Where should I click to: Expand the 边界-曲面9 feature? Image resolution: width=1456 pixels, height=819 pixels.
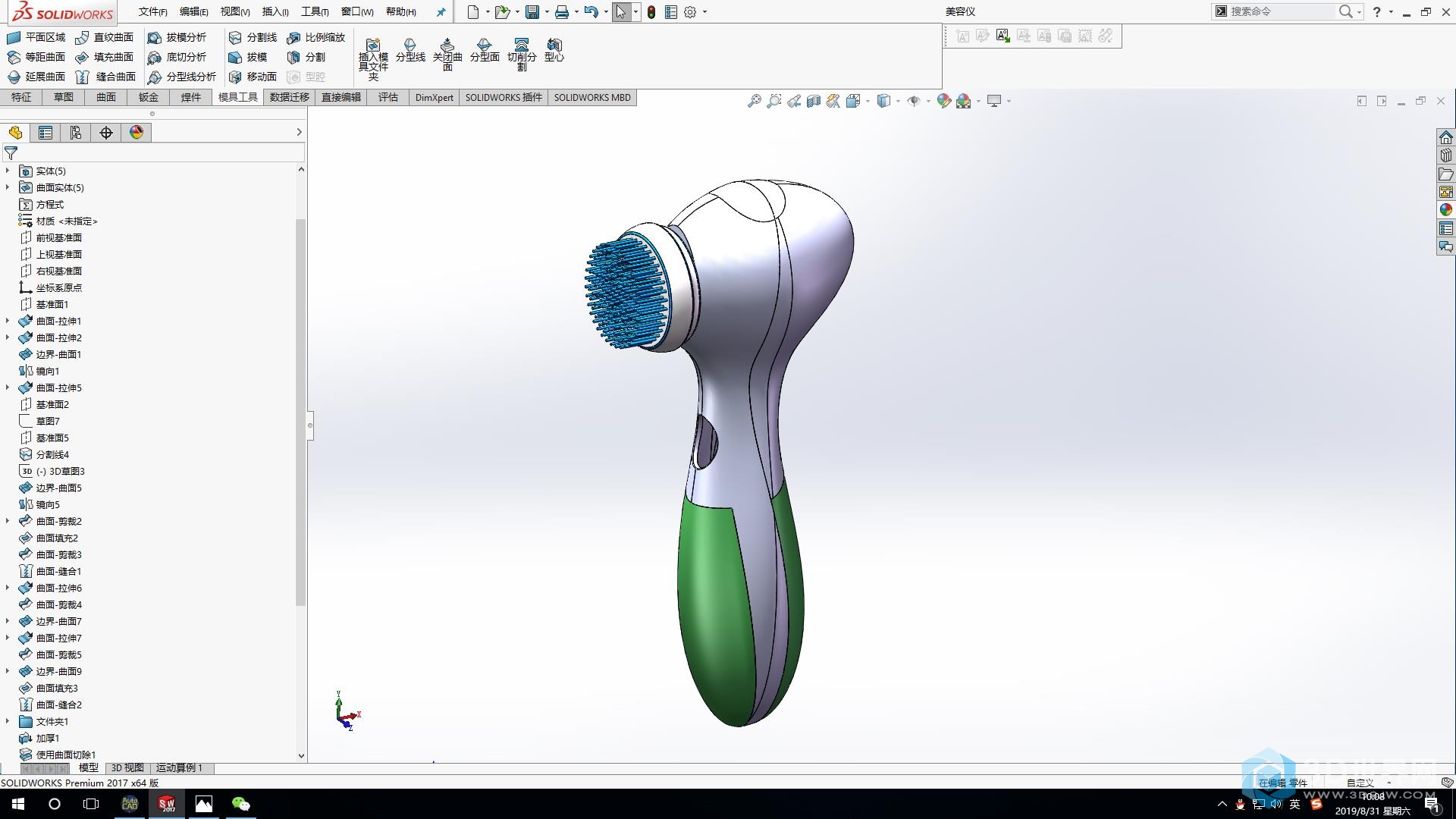pyautogui.click(x=8, y=671)
